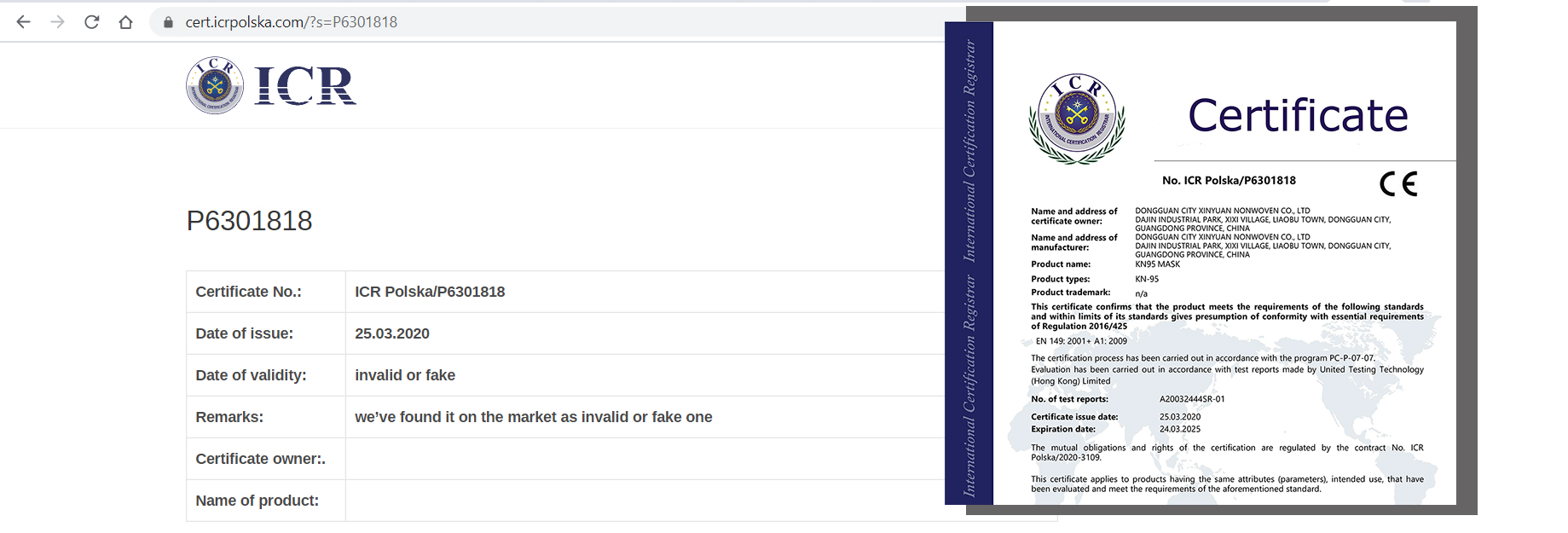1568x533 pixels.
Task: Click the 'Expiration date:' label on the certificate
Action: [1063, 429]
